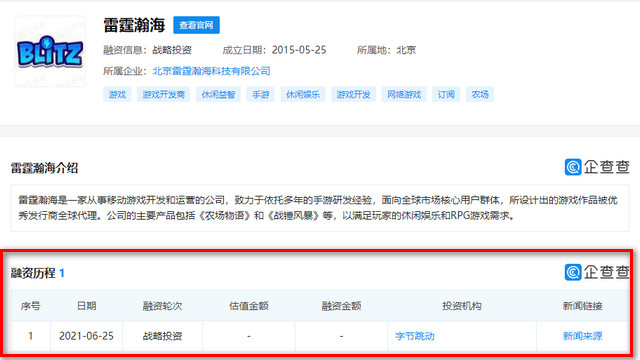Viewport: 640px width, 360px height.
Task: Select the 游戏开发商 tag
Action: coord(164,95)
